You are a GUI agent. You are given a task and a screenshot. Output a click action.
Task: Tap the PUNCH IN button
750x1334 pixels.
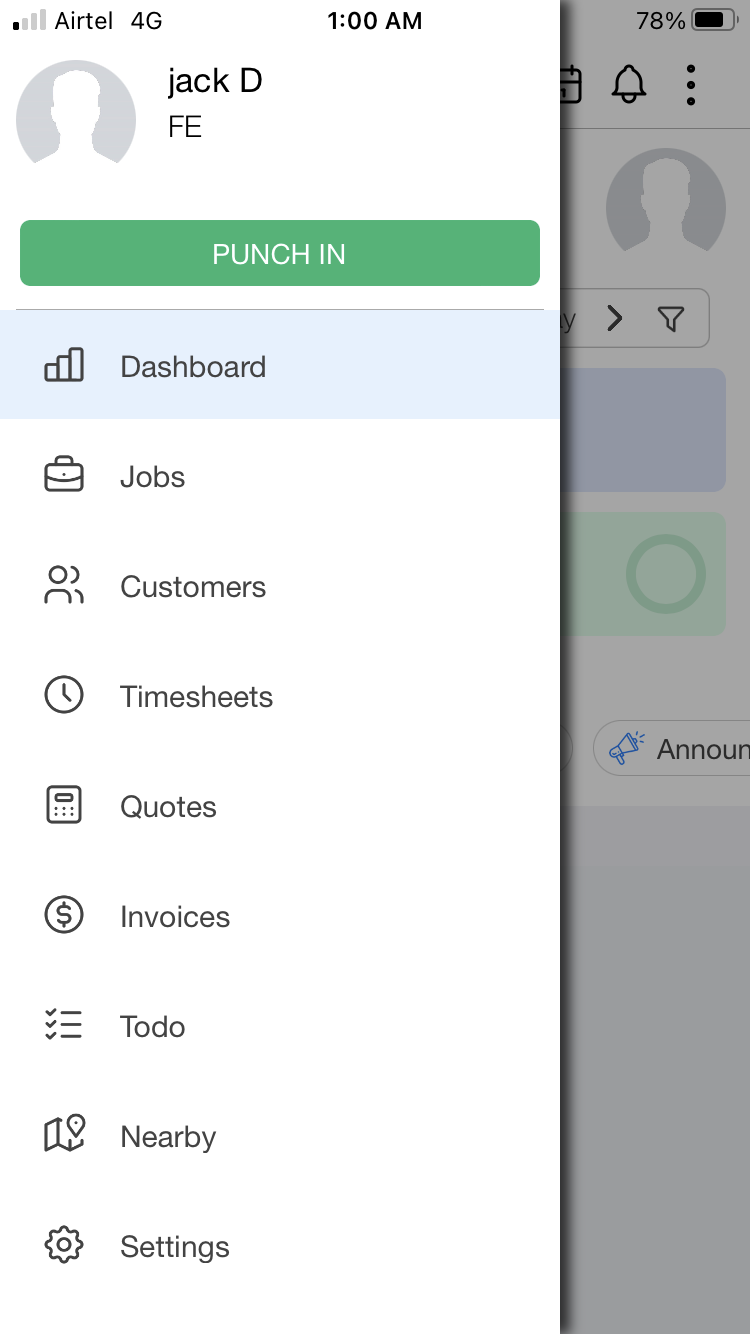(279, 253)
